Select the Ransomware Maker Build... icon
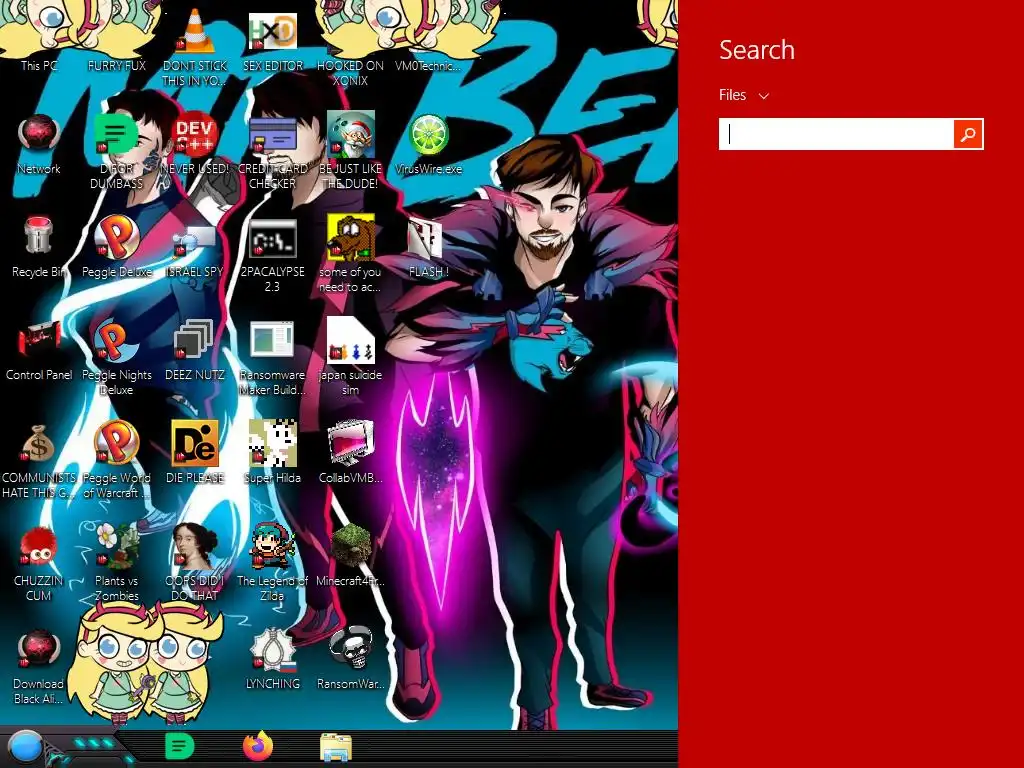 click(x=272, y=358)
